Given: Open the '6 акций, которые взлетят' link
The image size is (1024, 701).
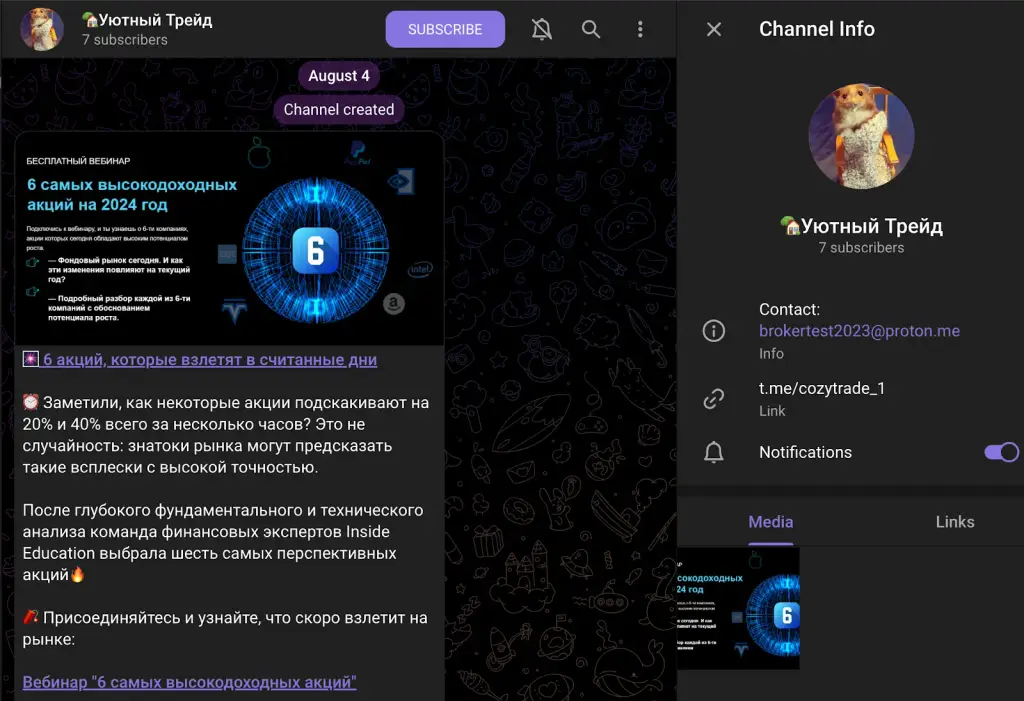Looking at the screenshot, I should coord(210,360).
